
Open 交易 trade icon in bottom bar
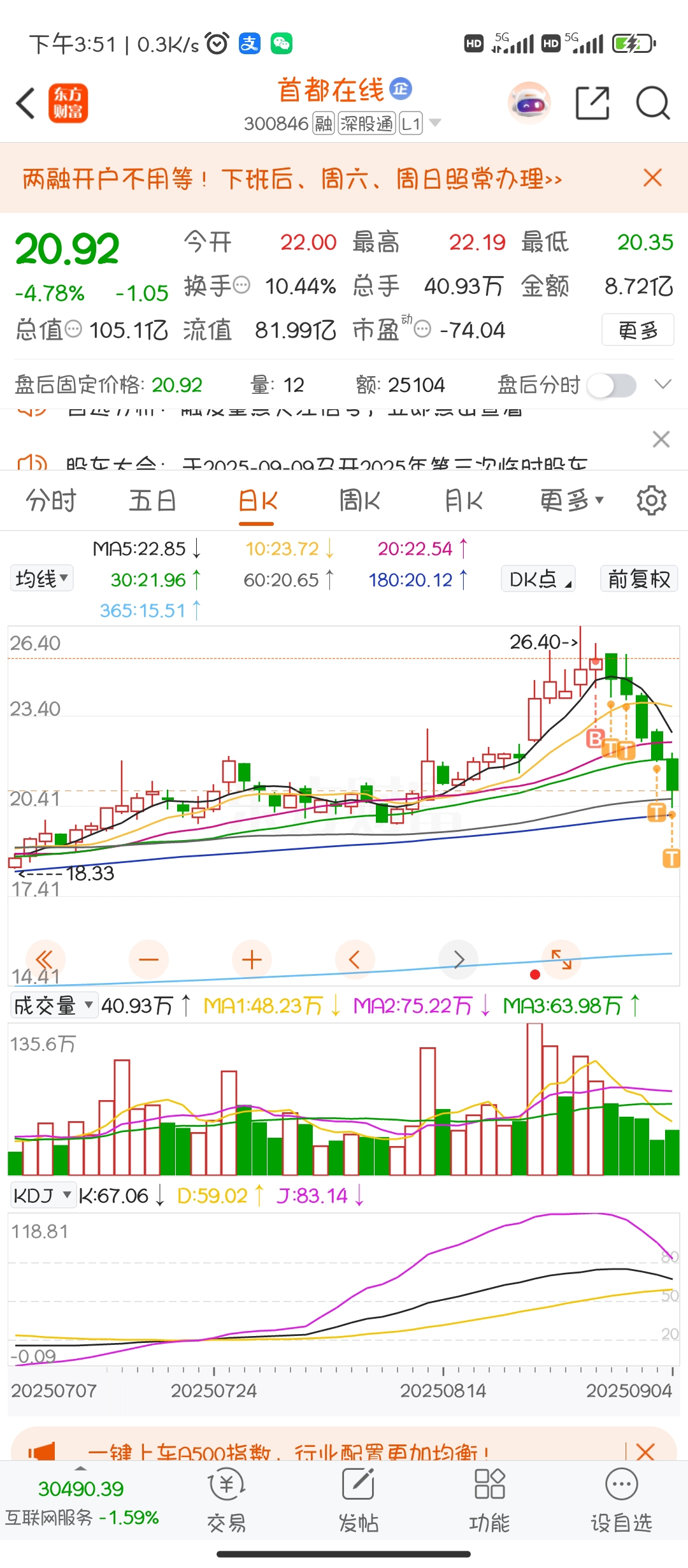[226, 1500]
